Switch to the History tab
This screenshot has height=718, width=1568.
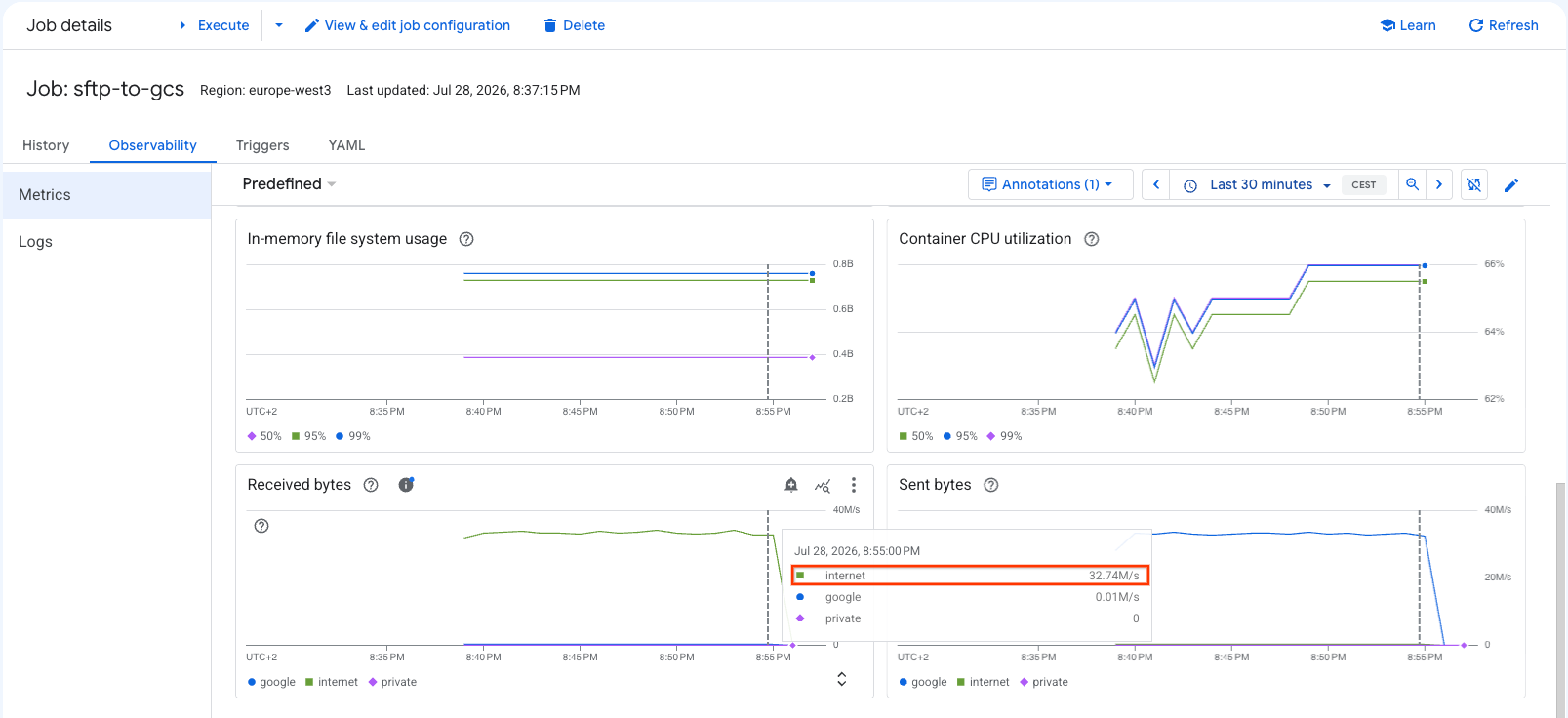click(x=46, y=145)
